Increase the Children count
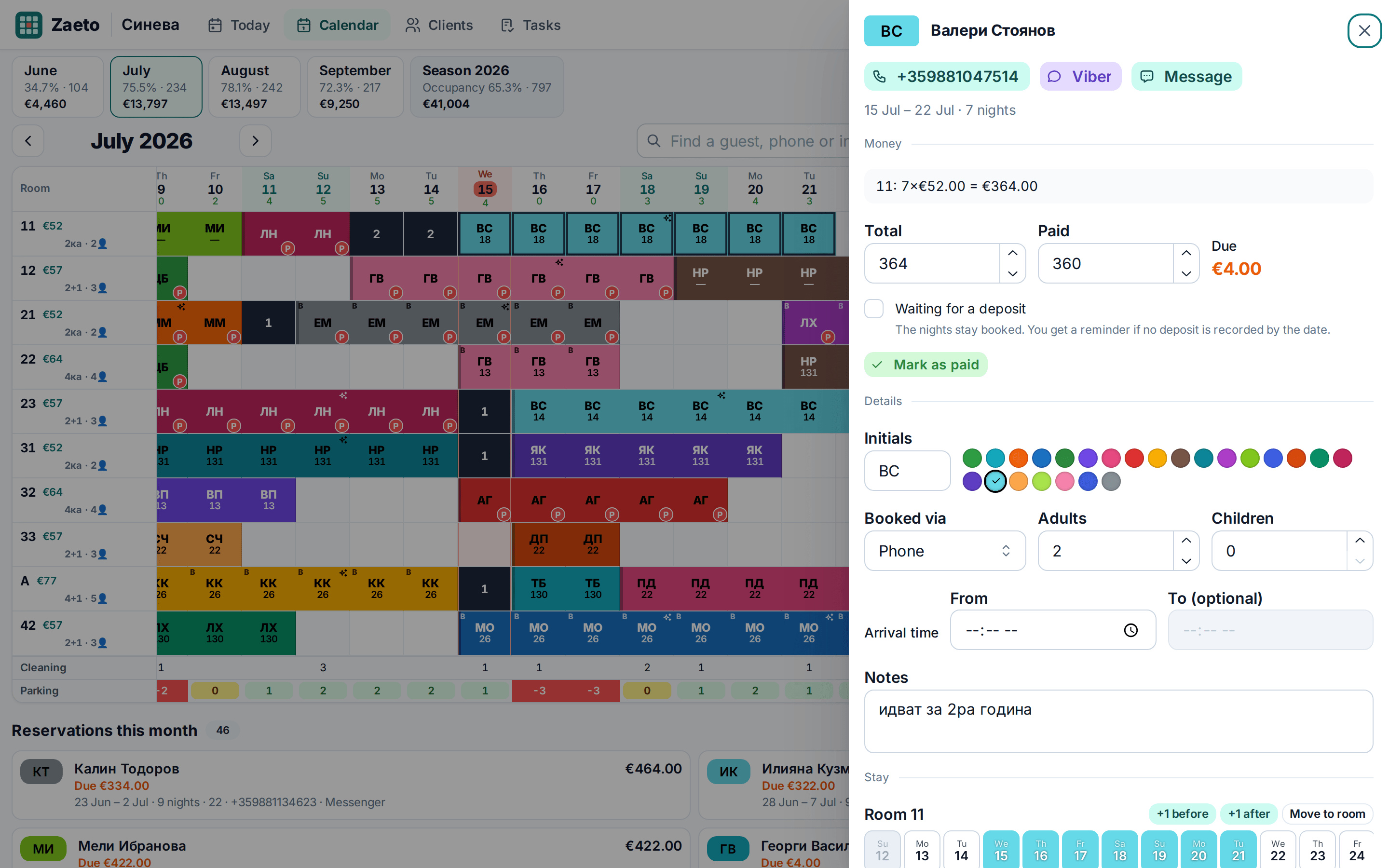This screenshot has width=1389, height=868. pos(1360,540)
